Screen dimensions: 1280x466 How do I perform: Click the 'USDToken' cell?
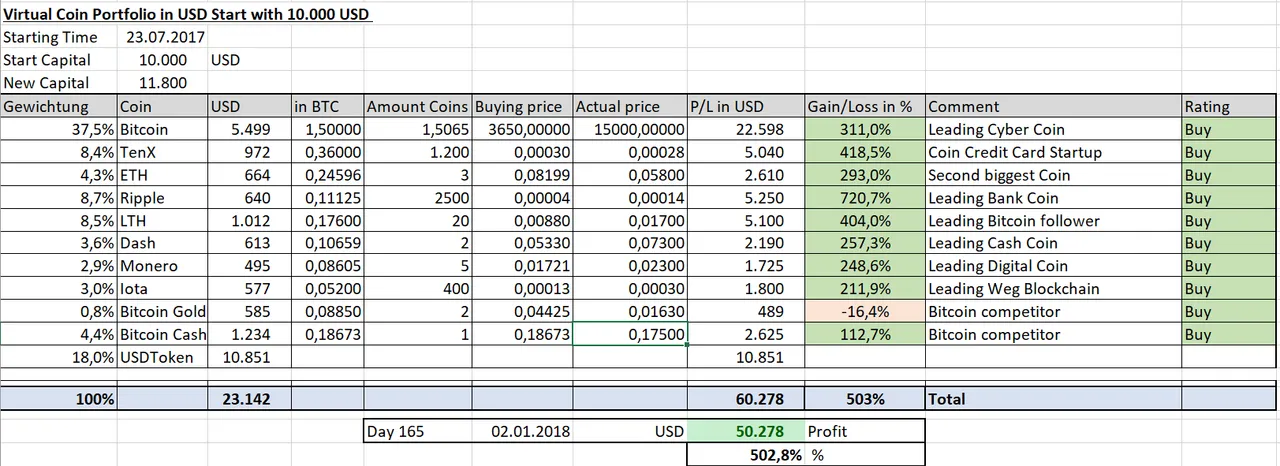pyautogui.click(x=162, y=357)
